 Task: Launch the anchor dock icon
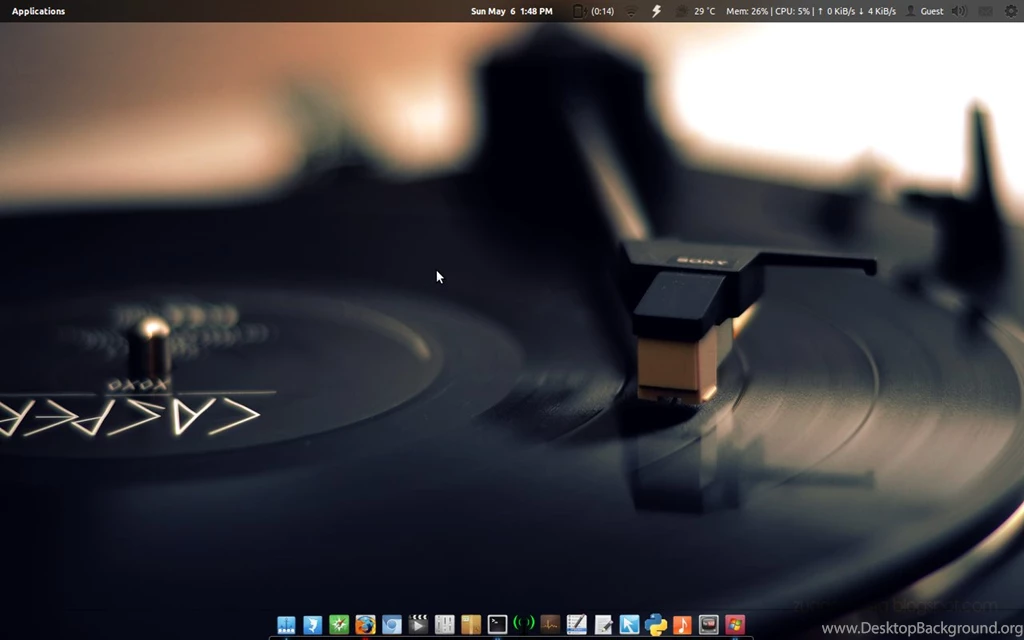click(x=286, y=625)
